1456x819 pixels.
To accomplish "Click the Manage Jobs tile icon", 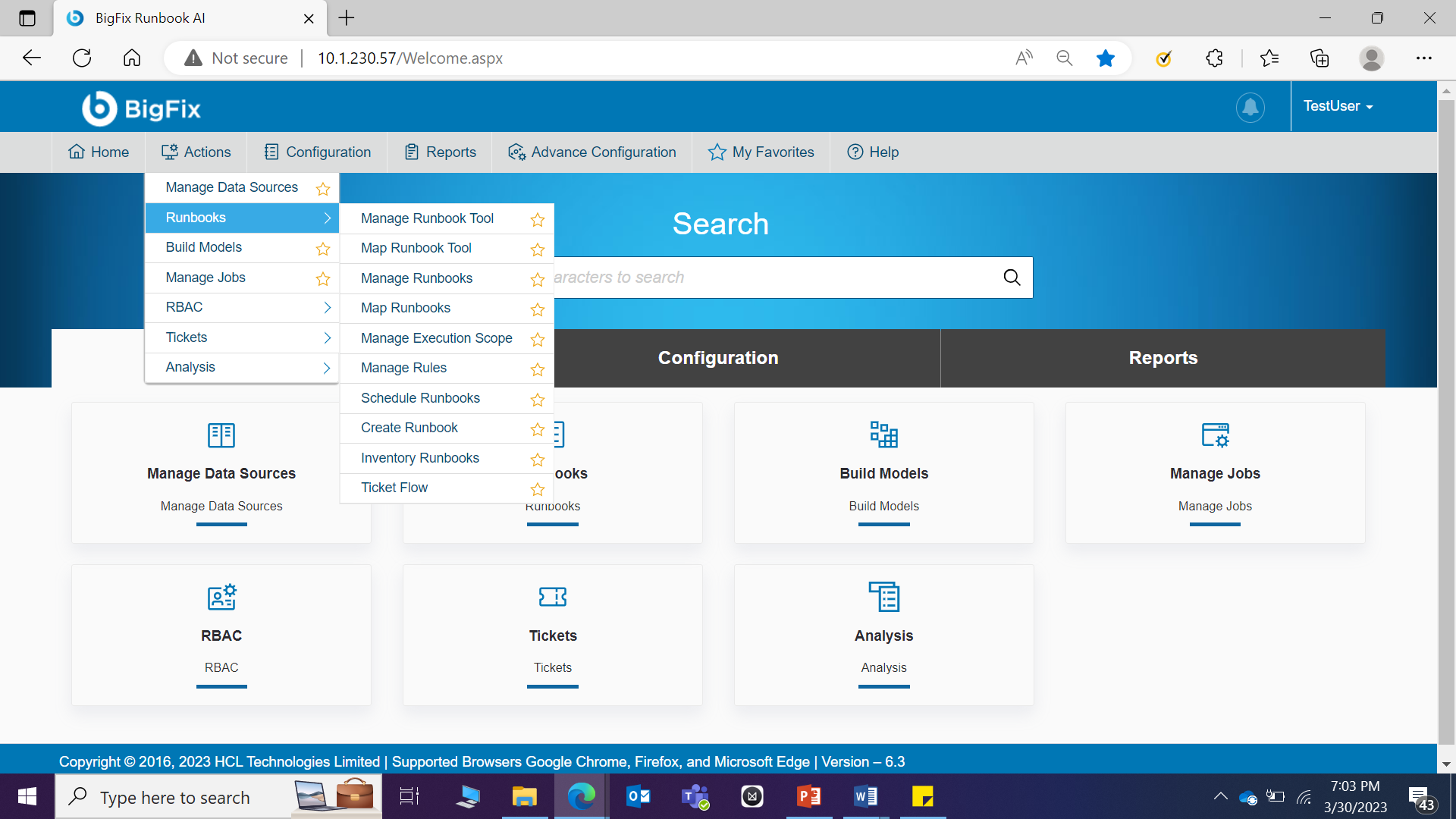I will pyautogui.click(x=1215, y=435).
